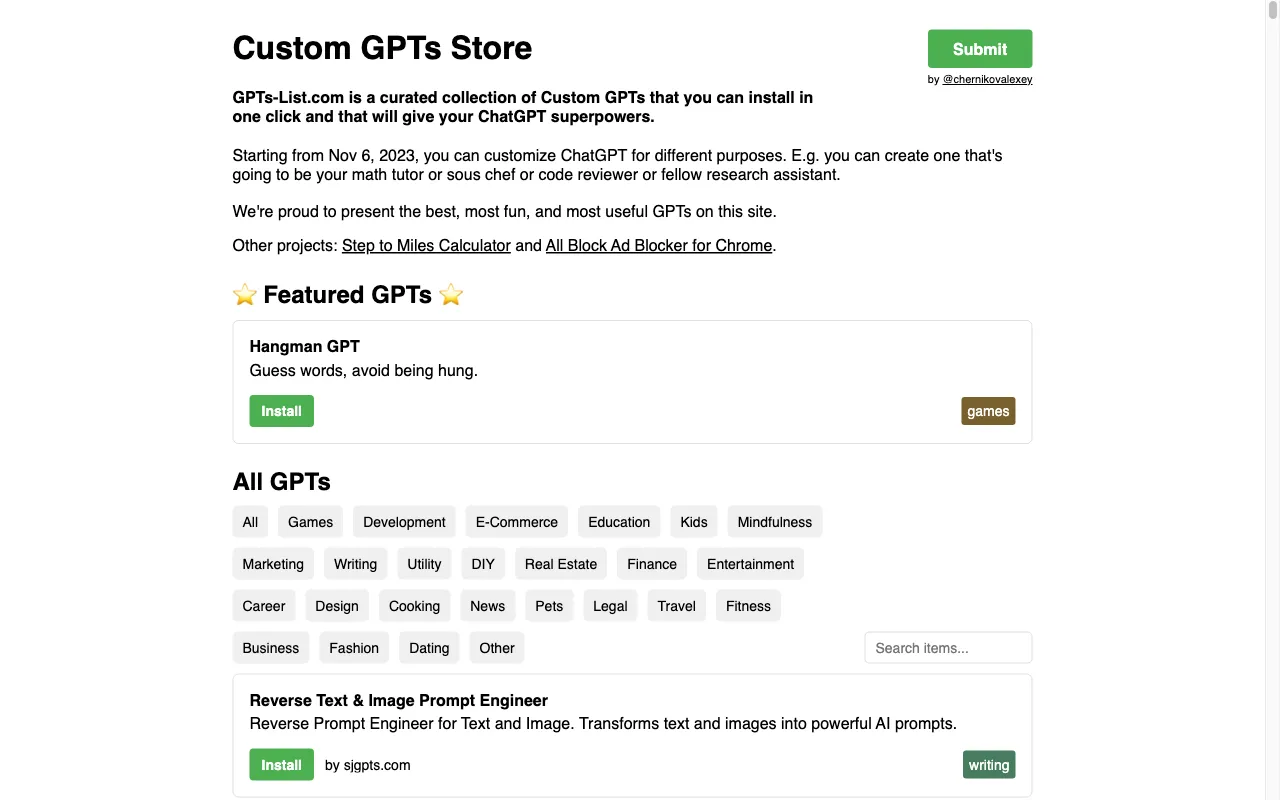The height and width of the screenshot is (800, 1280).
Task: Filter by Real Estate category
Action: pyautogui.click(x=561, y=564)
